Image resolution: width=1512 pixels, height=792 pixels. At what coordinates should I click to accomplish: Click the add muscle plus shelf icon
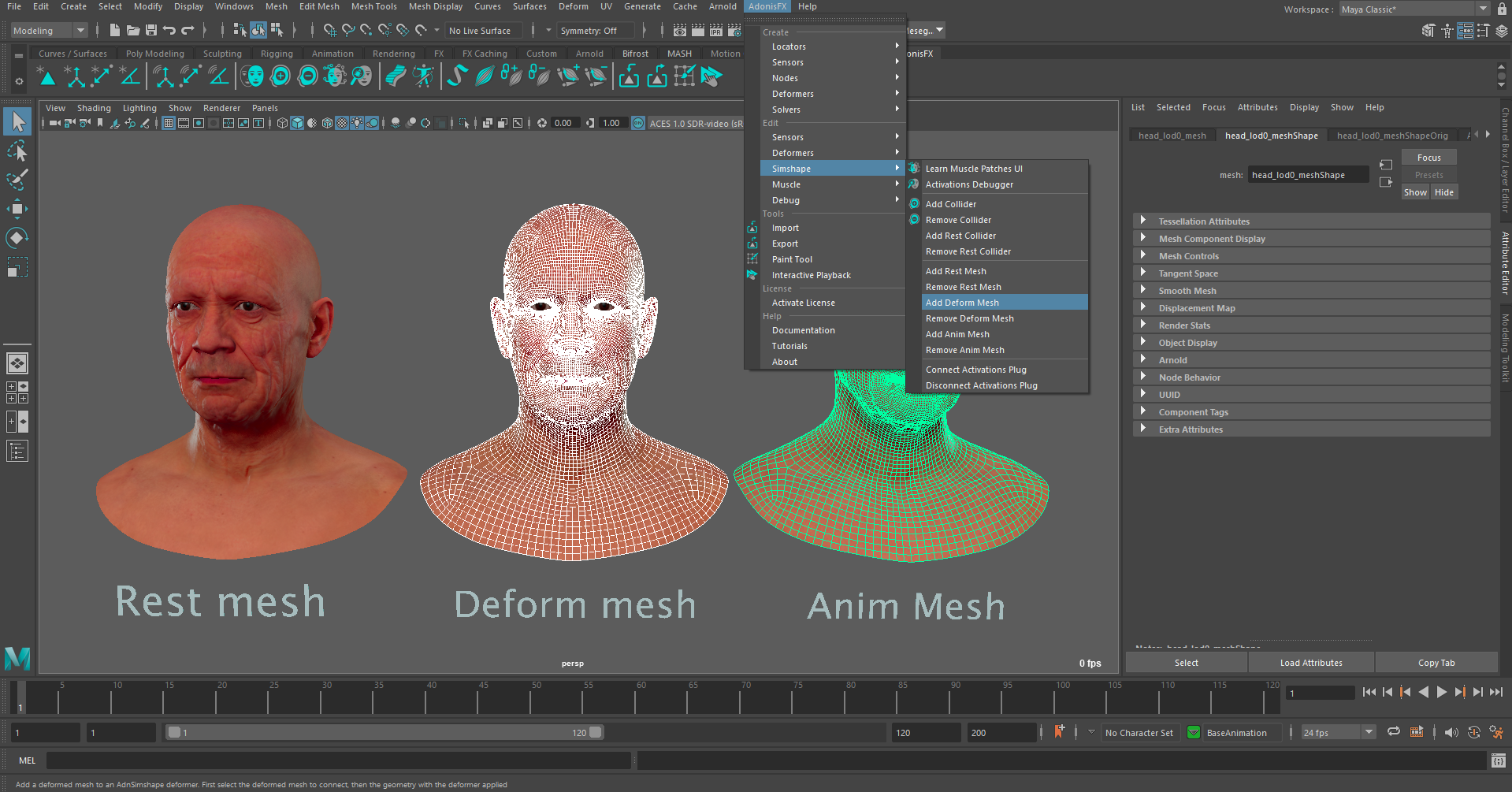(x=511, y=76)
